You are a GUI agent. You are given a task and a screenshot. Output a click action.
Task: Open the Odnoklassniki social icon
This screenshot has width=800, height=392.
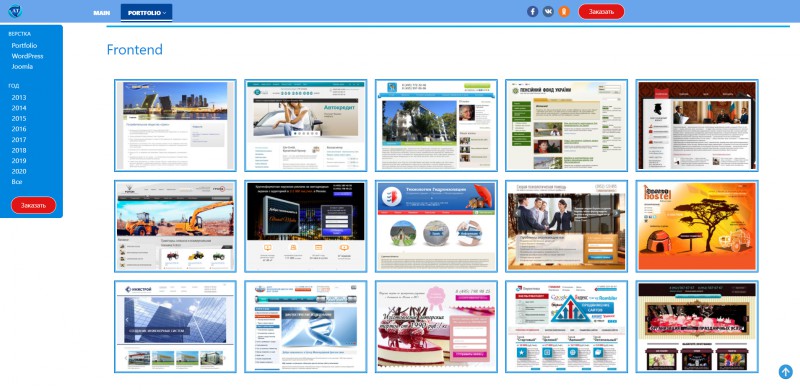click(564, 11)
